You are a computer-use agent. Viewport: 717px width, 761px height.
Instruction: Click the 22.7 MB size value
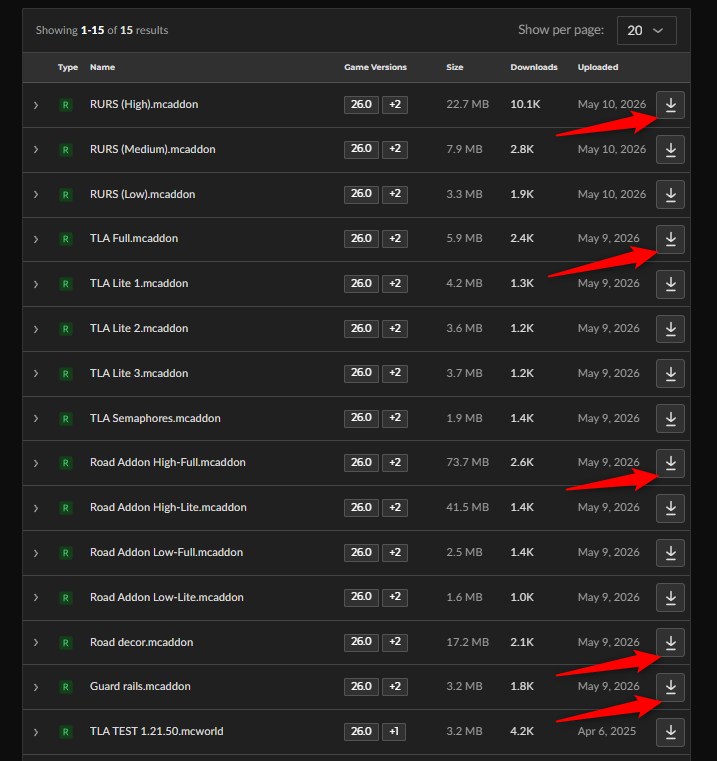[467, 104]
